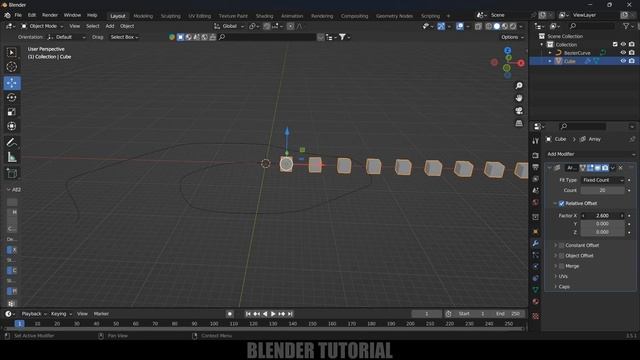Open the Object Data green triangle tab

(x=536, y=290)
